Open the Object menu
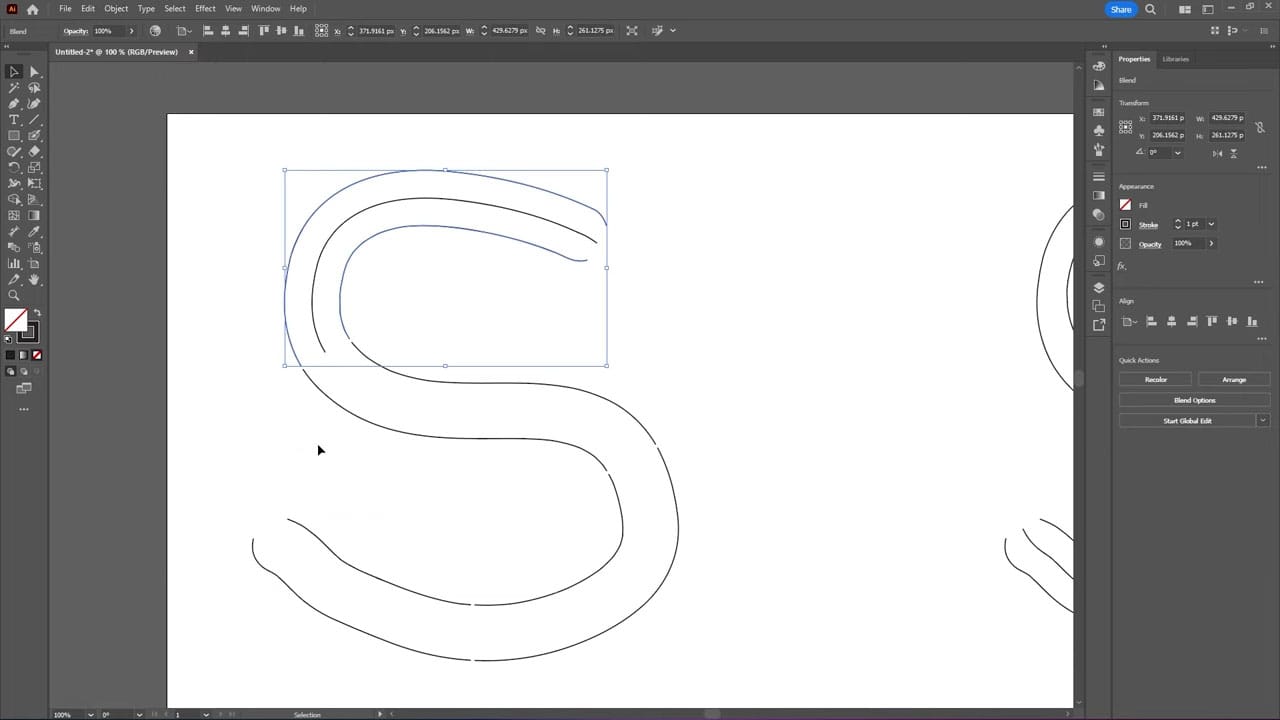1280x720 pixels. click(x=116, y=8)
